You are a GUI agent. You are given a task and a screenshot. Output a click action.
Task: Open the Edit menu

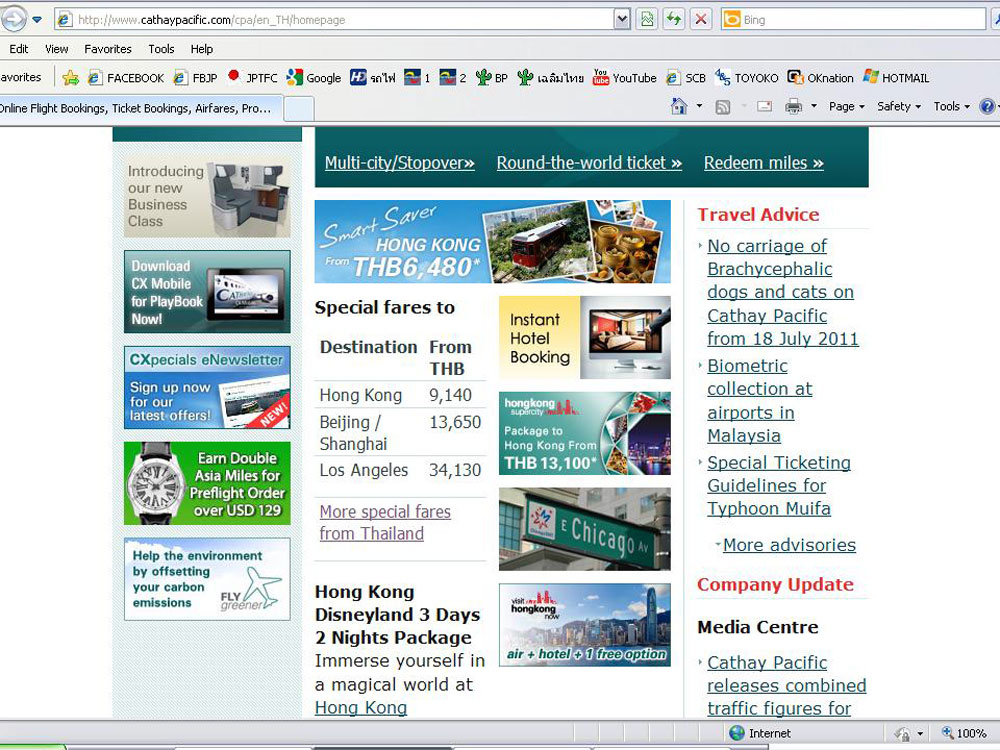(18, 49)
